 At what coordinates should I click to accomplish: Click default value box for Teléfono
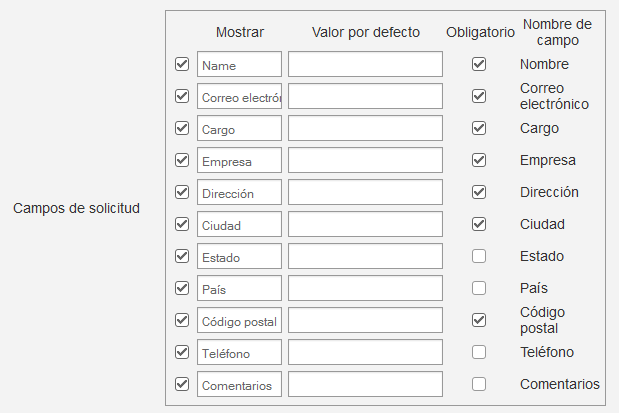point(365,353)
